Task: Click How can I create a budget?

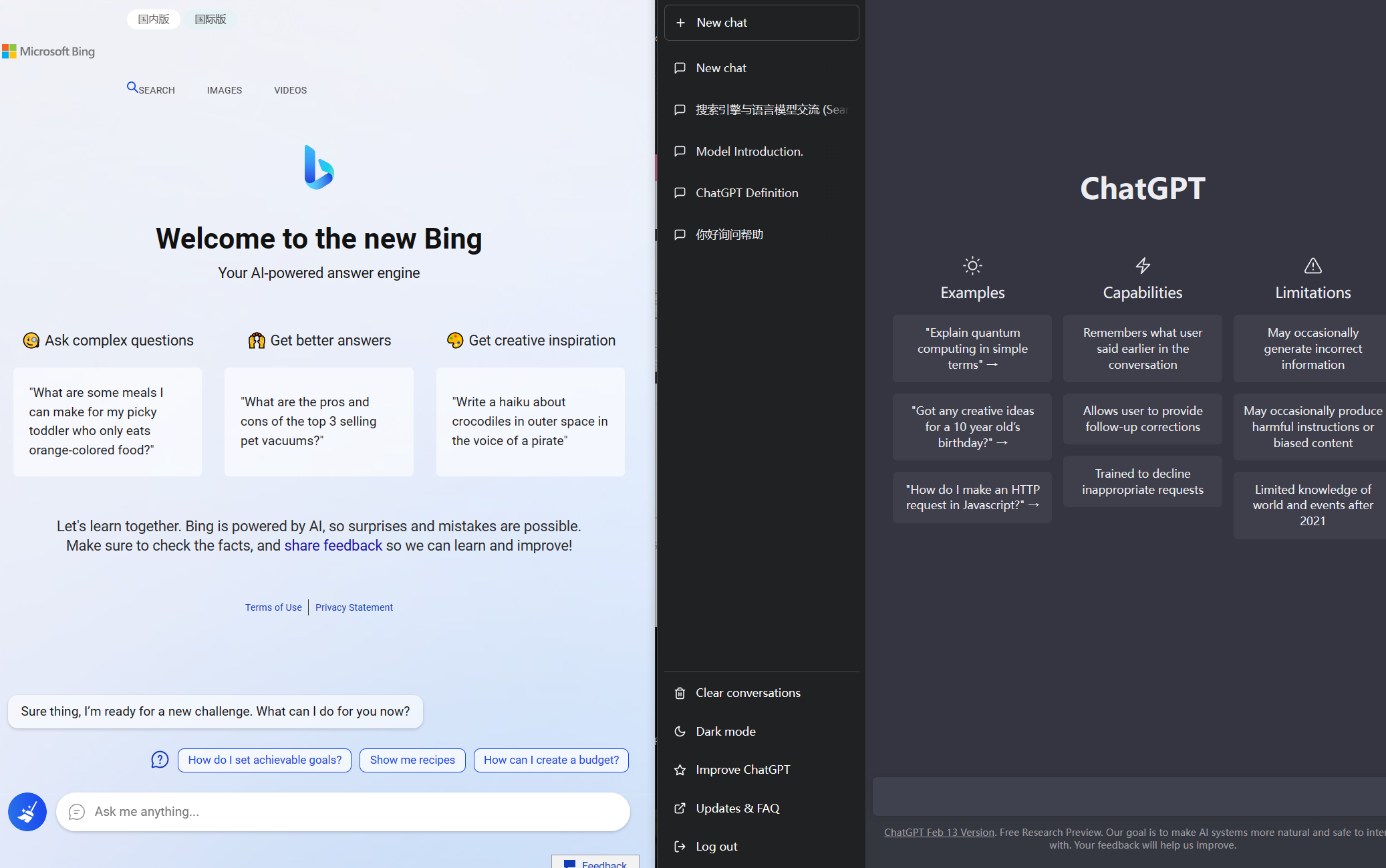Action: point(551,760)
